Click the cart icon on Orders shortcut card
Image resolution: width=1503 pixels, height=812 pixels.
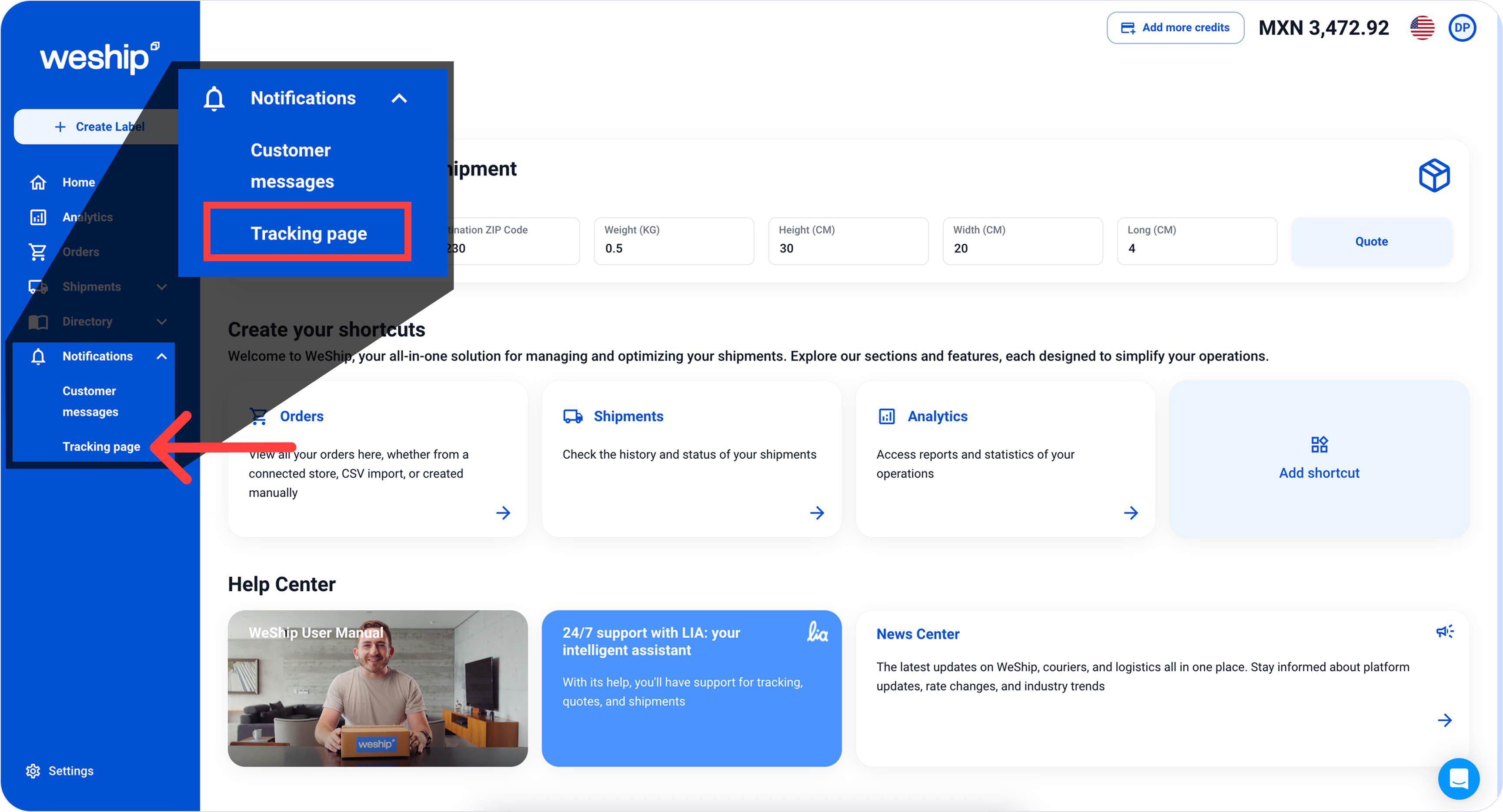(258, 416)
